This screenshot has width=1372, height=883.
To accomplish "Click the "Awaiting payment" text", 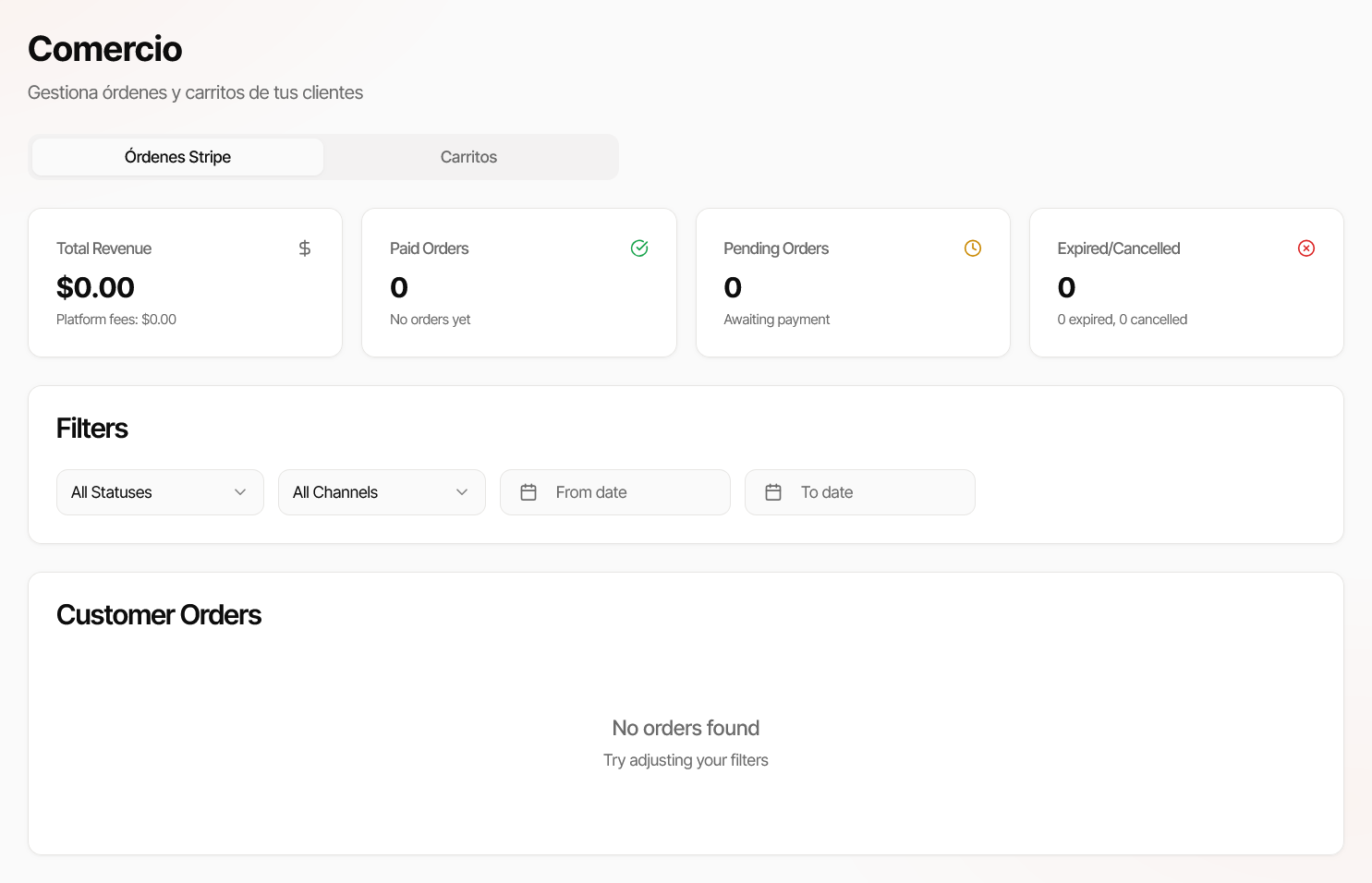I will pyautogui.click(x=777, y=320).
